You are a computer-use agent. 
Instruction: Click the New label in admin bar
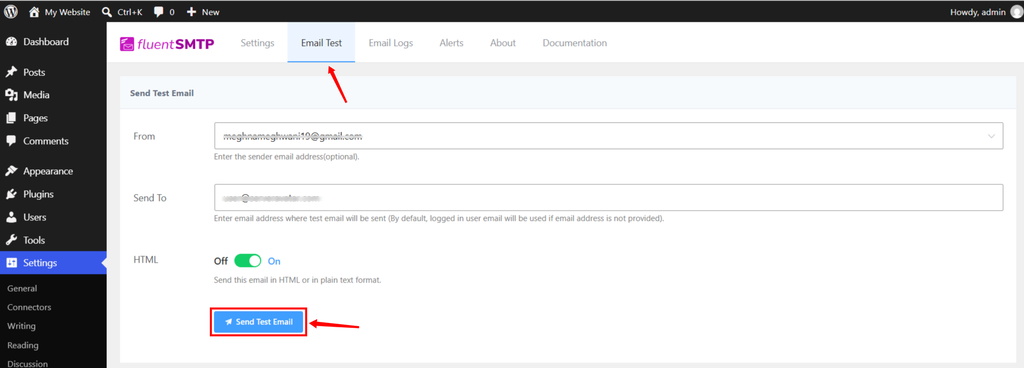click(211, 12)
